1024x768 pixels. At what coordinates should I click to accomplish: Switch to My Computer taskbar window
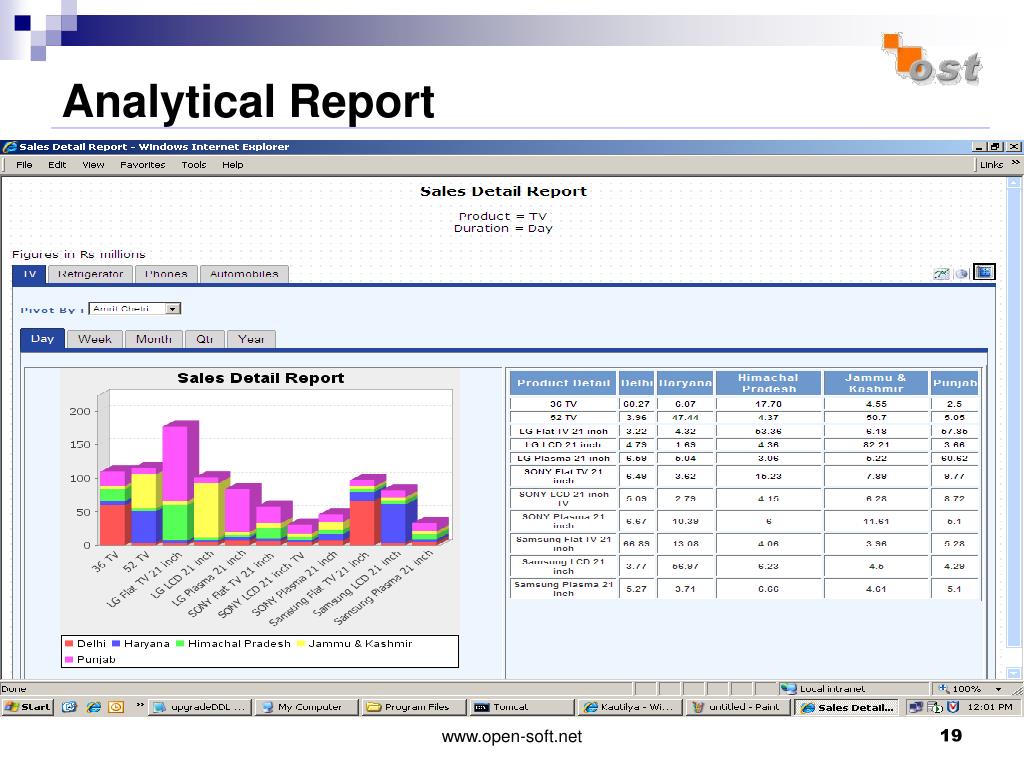(307, 707)
